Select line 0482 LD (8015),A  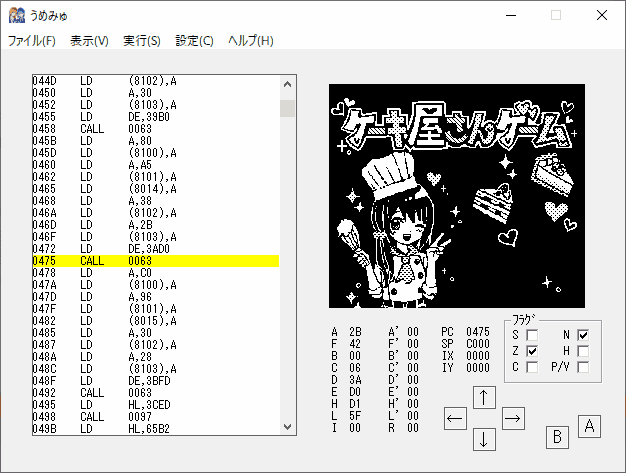pos(156,321)
